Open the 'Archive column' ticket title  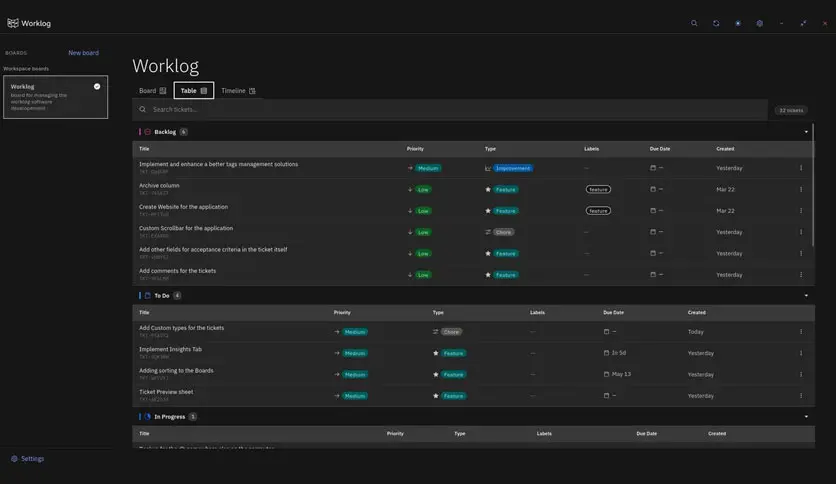(159, 185)
